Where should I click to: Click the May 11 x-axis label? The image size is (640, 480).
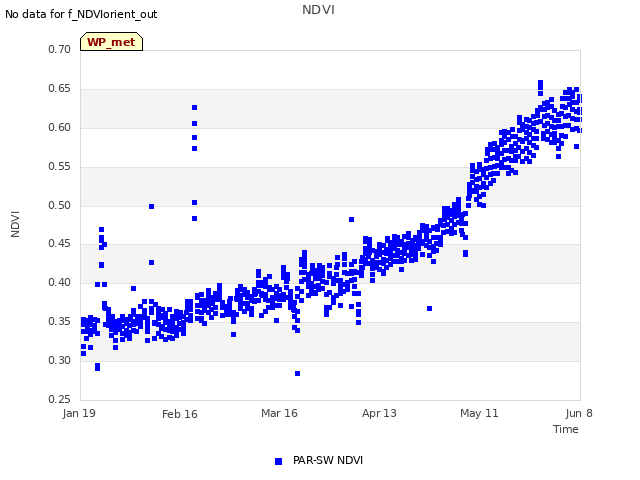pyautogui.click(x=479, y=413)
